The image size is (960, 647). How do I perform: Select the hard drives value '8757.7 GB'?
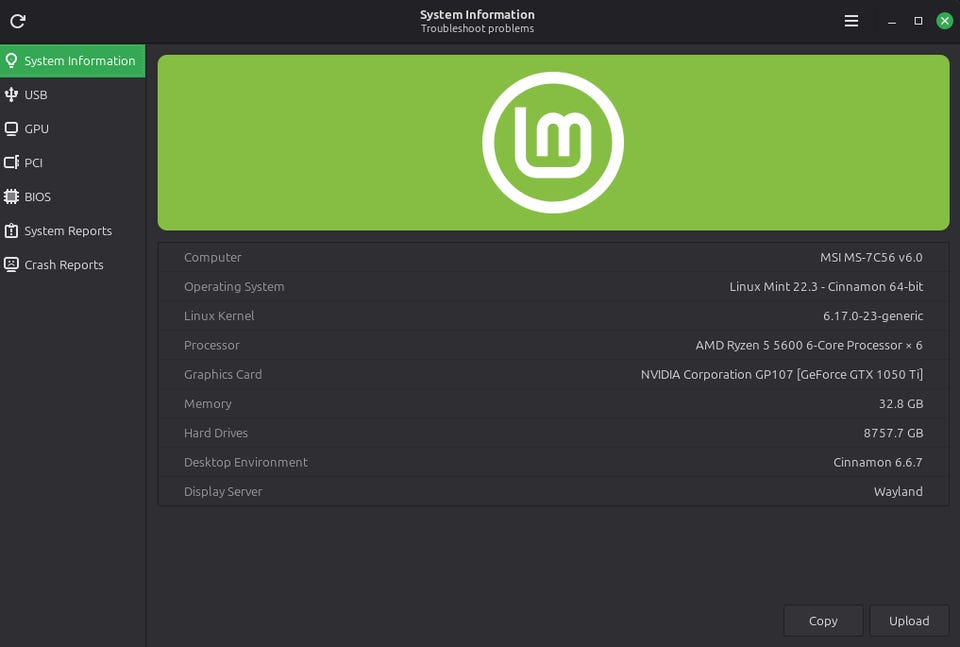[893, 433]
